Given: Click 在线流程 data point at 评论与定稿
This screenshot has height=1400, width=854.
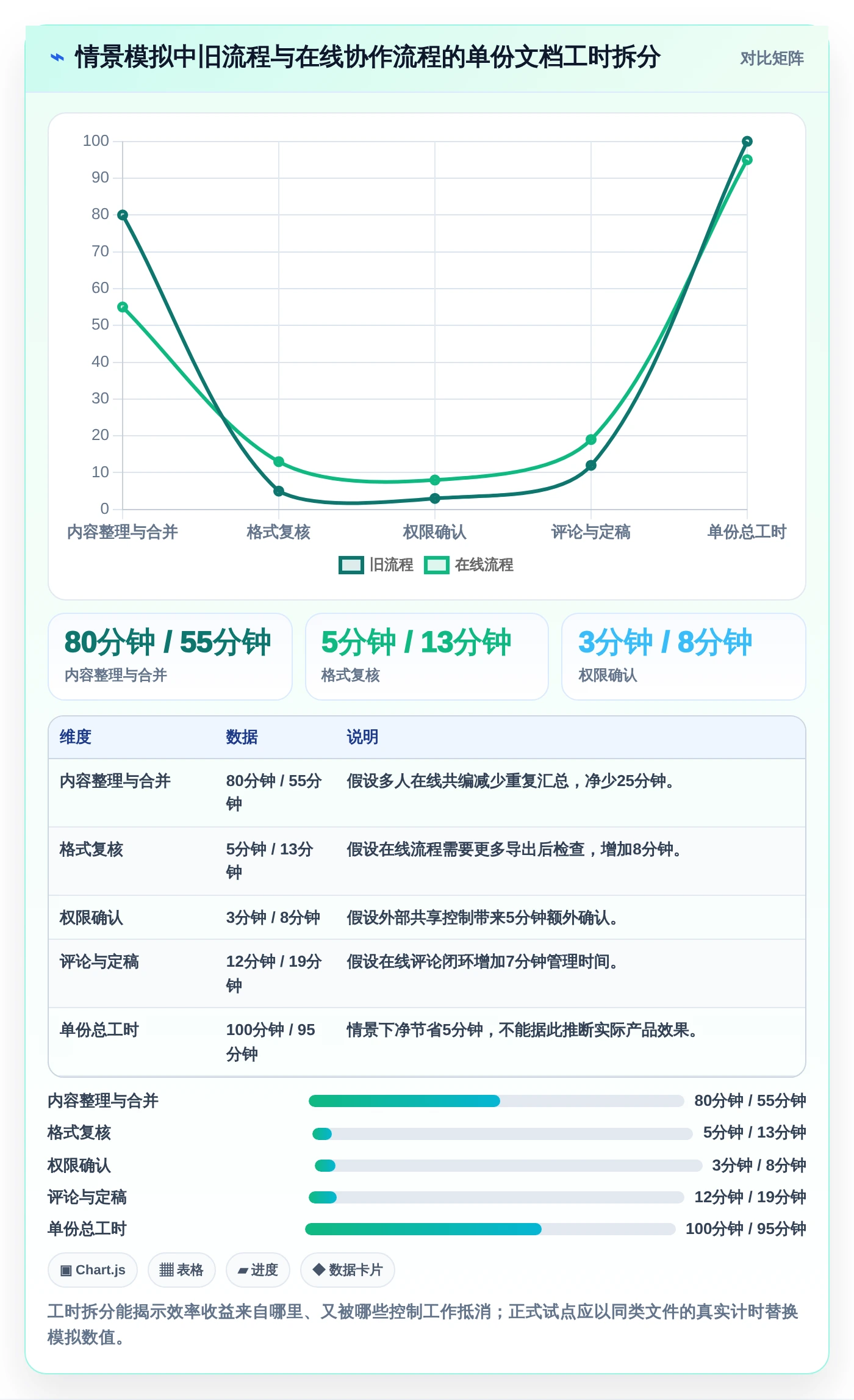Looking at the screenshot, I should pos(590,439).
